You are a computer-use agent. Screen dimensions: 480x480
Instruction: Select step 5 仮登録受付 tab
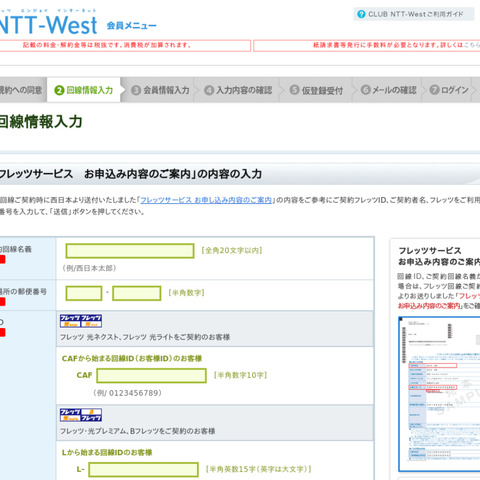tap(316, 90)
